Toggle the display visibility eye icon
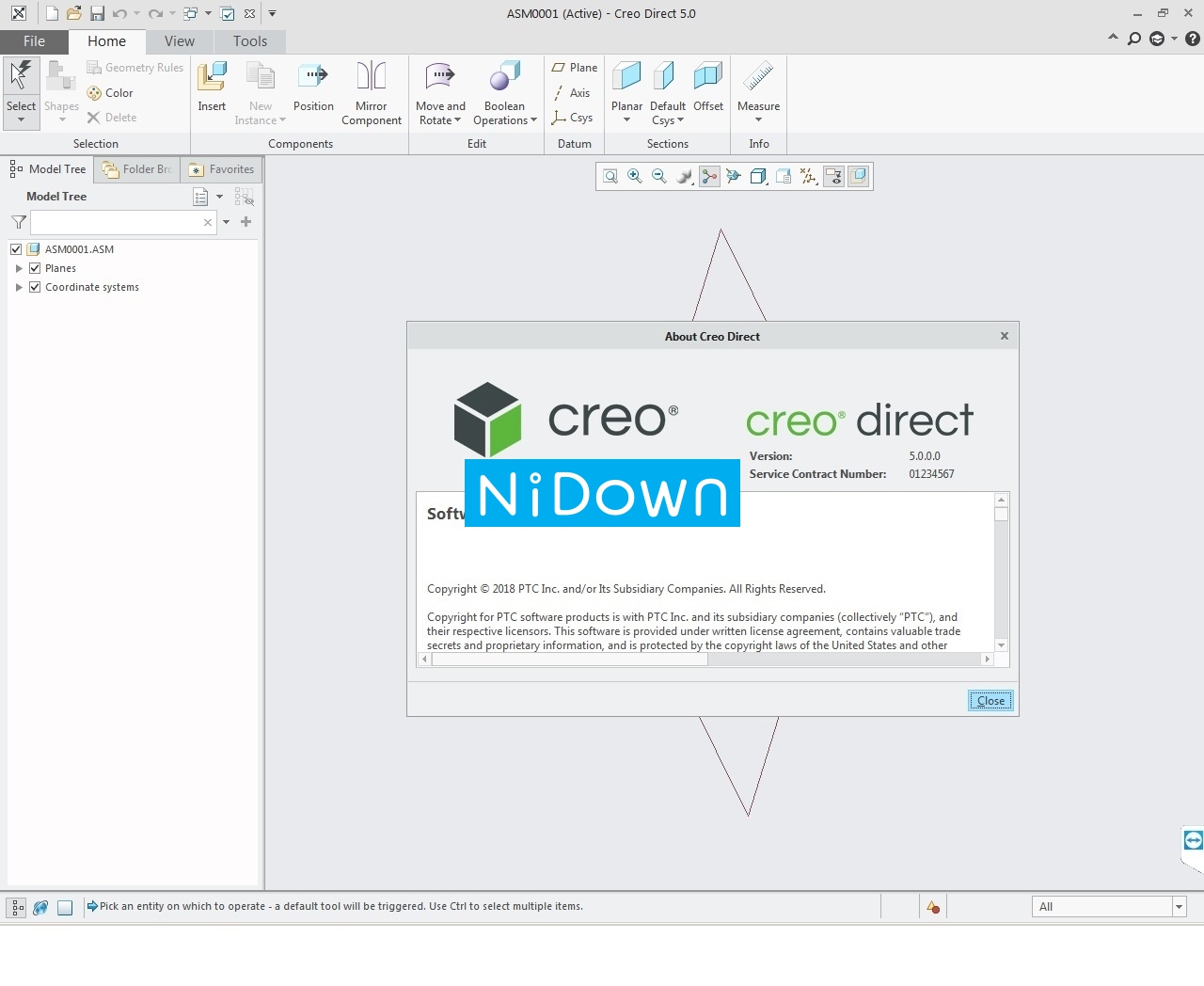Image resolution: width=1204 pixels, height=986 pixels. (833, 176)
